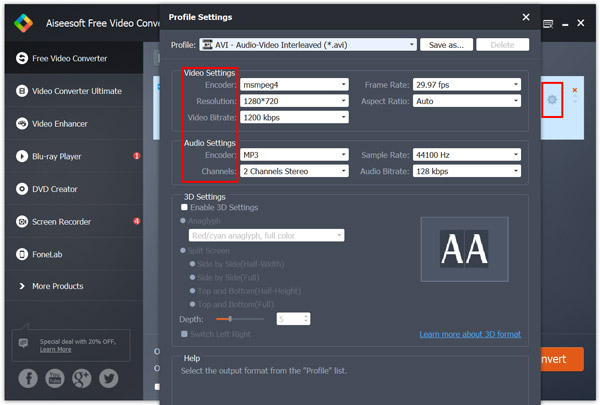The height and width of the screenshot is (405, 600).
Task: Open the Google Plus social icon
Action: coord(82,379)
